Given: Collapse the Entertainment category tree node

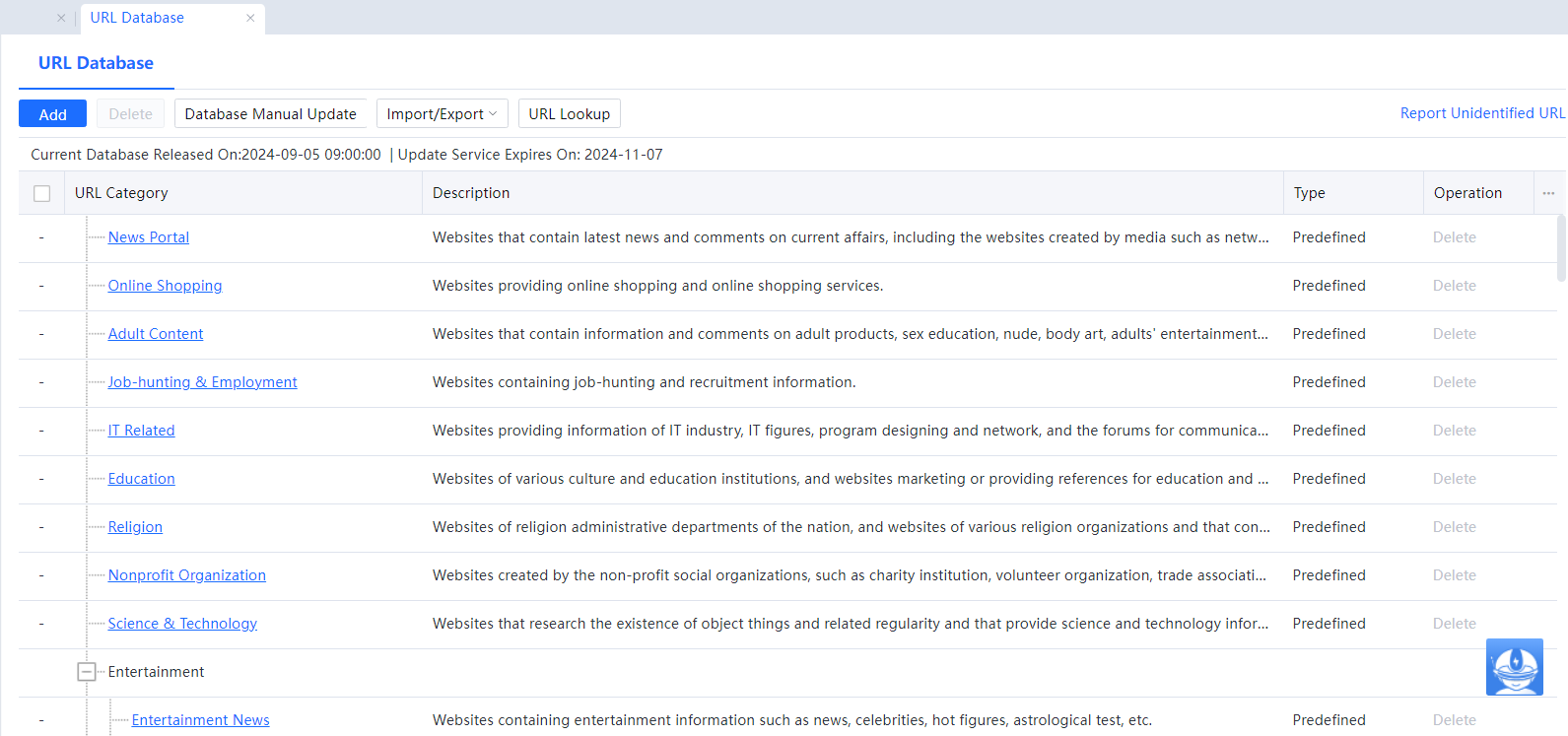Looking at the screenshot, I should [x=87, y=672].
